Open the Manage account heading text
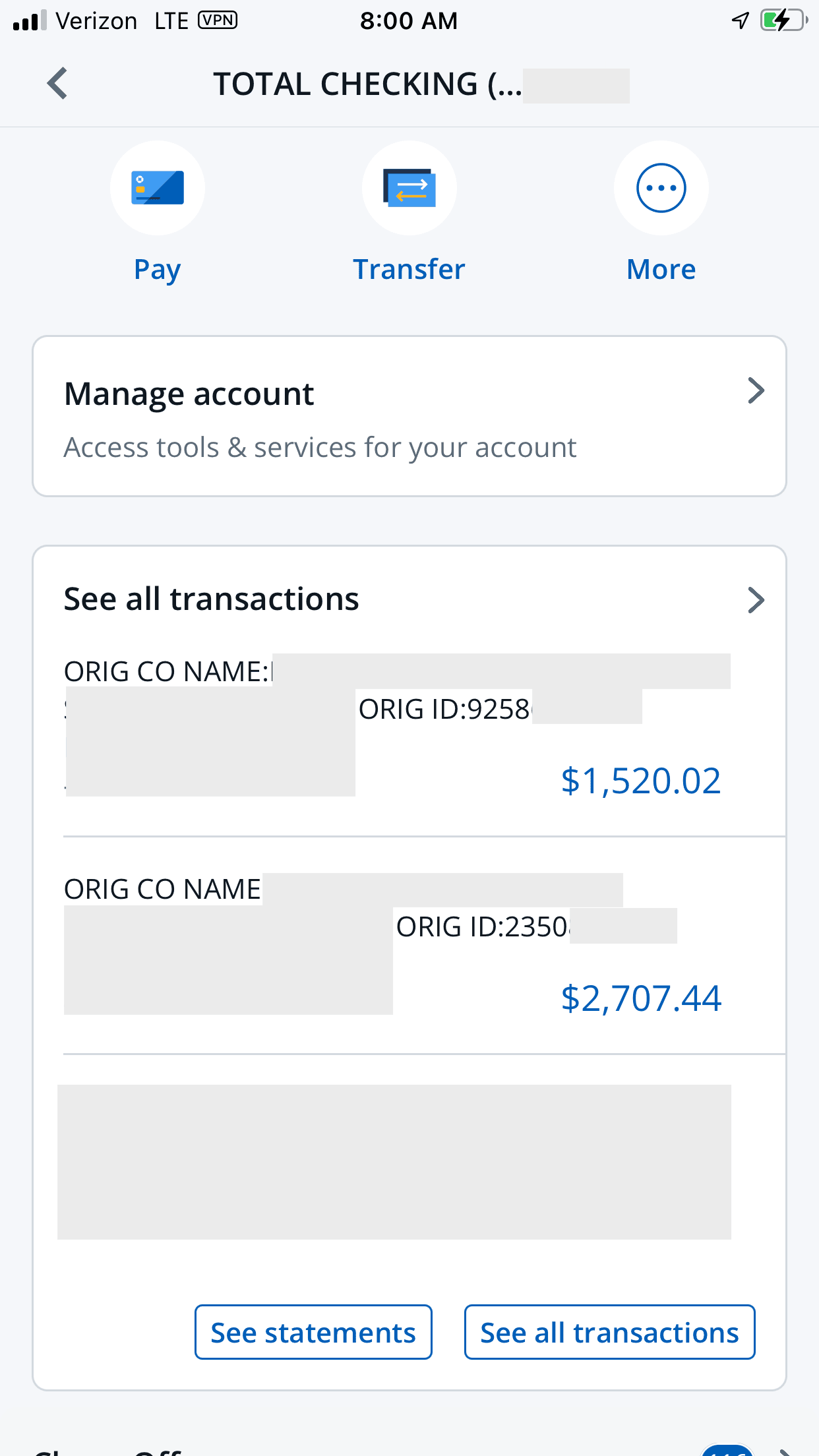The image size is (819, 1456). pos(189,394)
